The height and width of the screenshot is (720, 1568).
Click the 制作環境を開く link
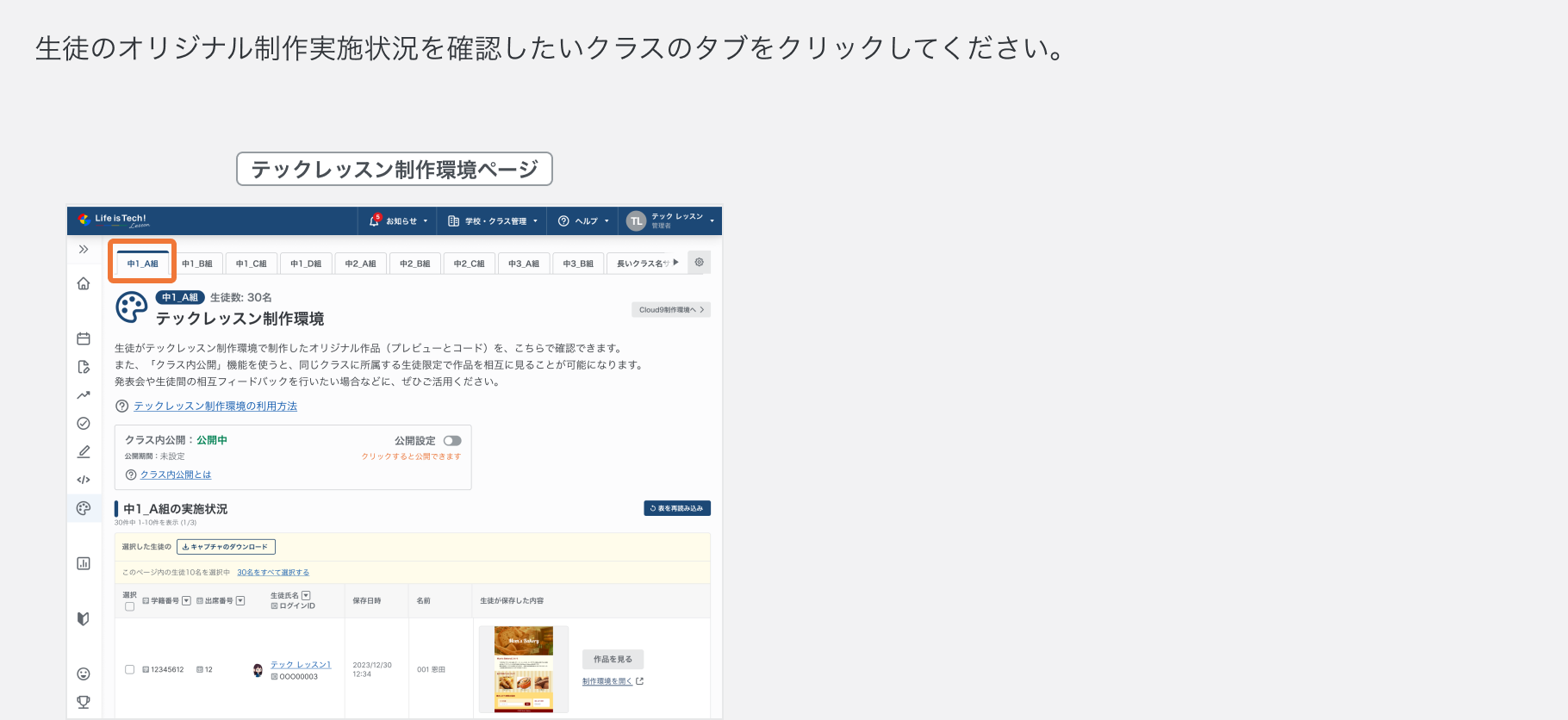point(607,681)
